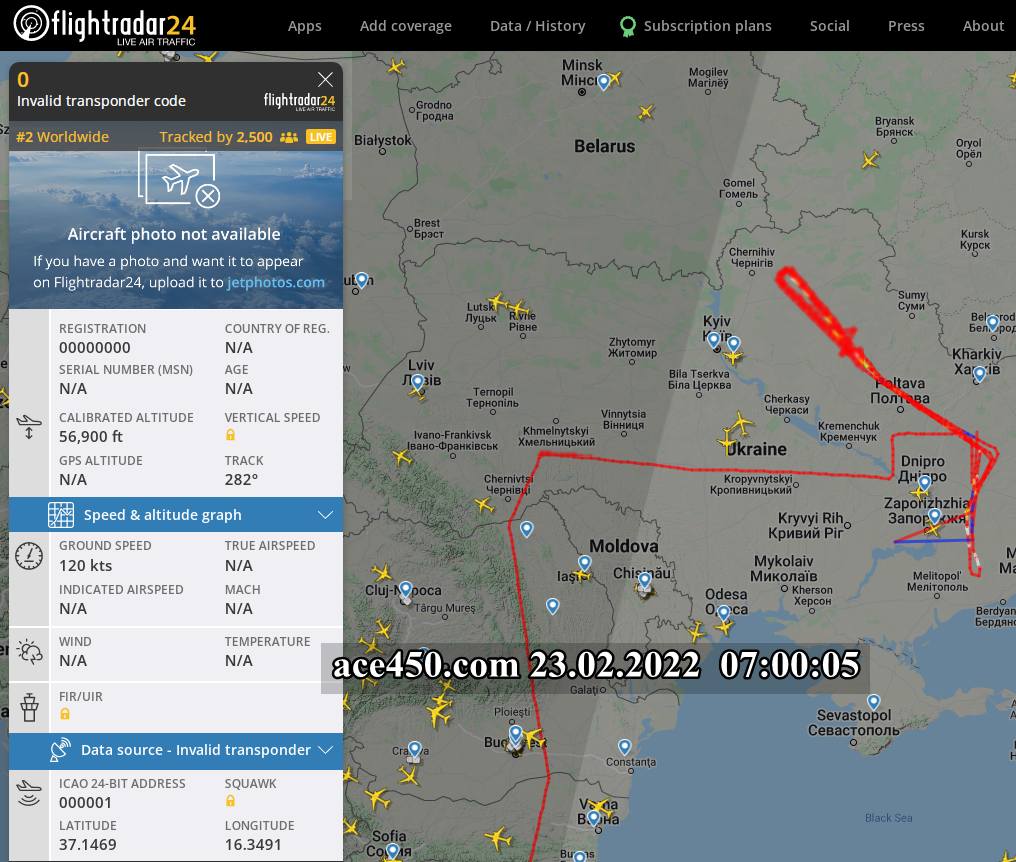Image resolution: width=1016 pixels, height=862 pixels.
Task: Click the squawk lock icon
Action: pos(230,801)
